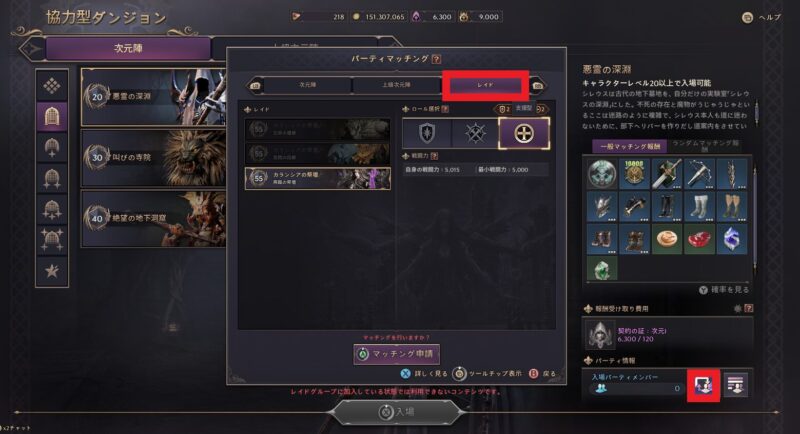The image size is (800, 434).
Task: Click the diamond cluster sidebar category icon
Action: [x=52, y=86]
